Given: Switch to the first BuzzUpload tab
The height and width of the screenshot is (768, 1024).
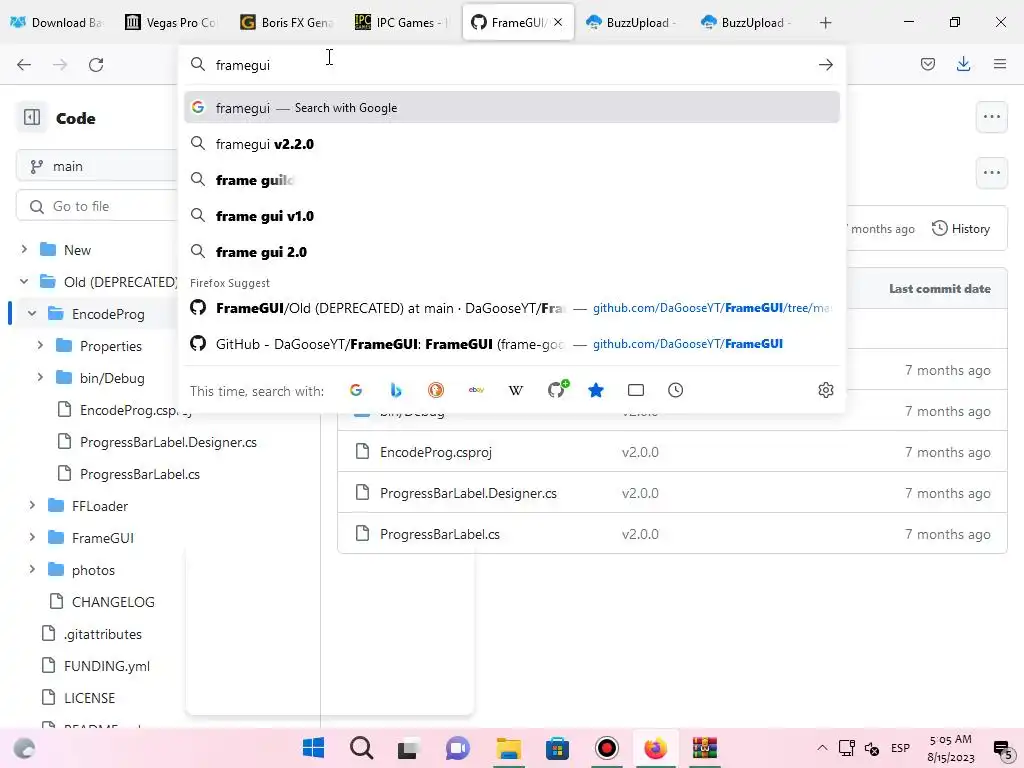Looking at the screenshot, I should pos(632,23).
